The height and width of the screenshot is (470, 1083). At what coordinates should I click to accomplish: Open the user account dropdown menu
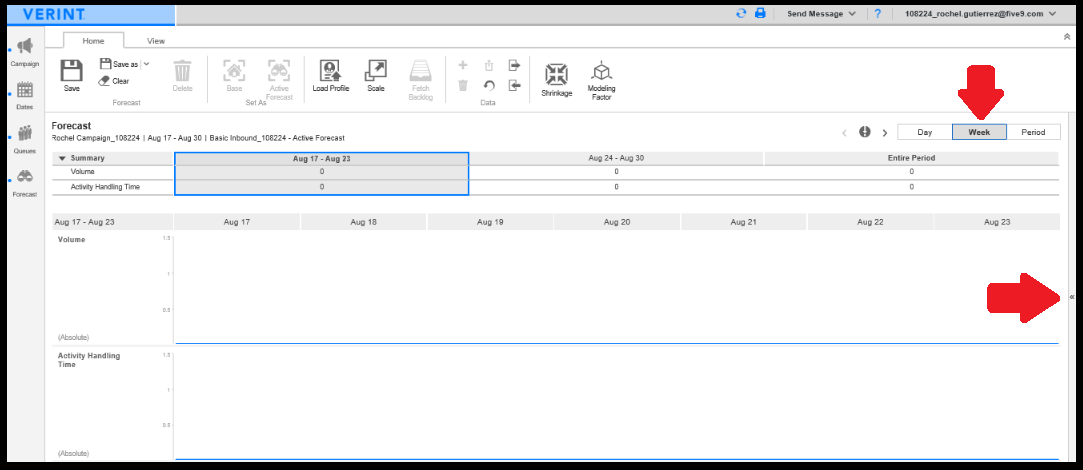(980, 13)
